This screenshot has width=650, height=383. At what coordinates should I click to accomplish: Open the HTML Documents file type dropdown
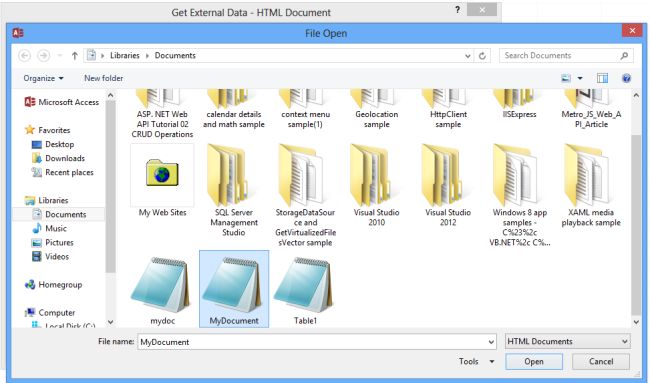click(568, 342)
